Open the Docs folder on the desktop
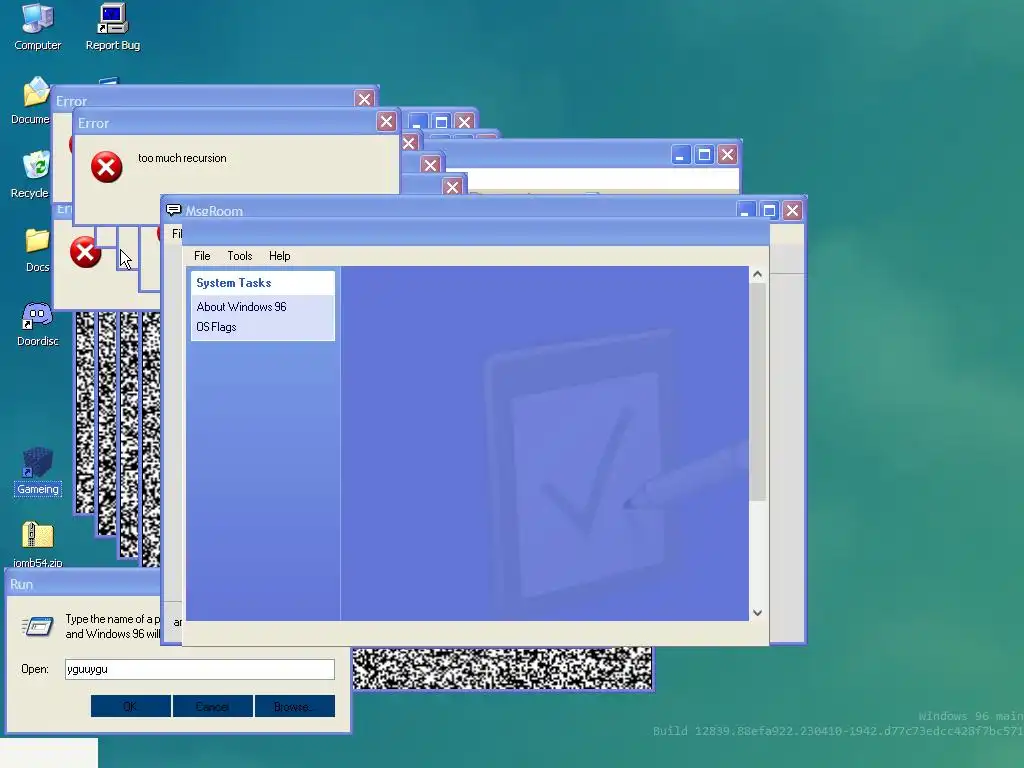 37,249
